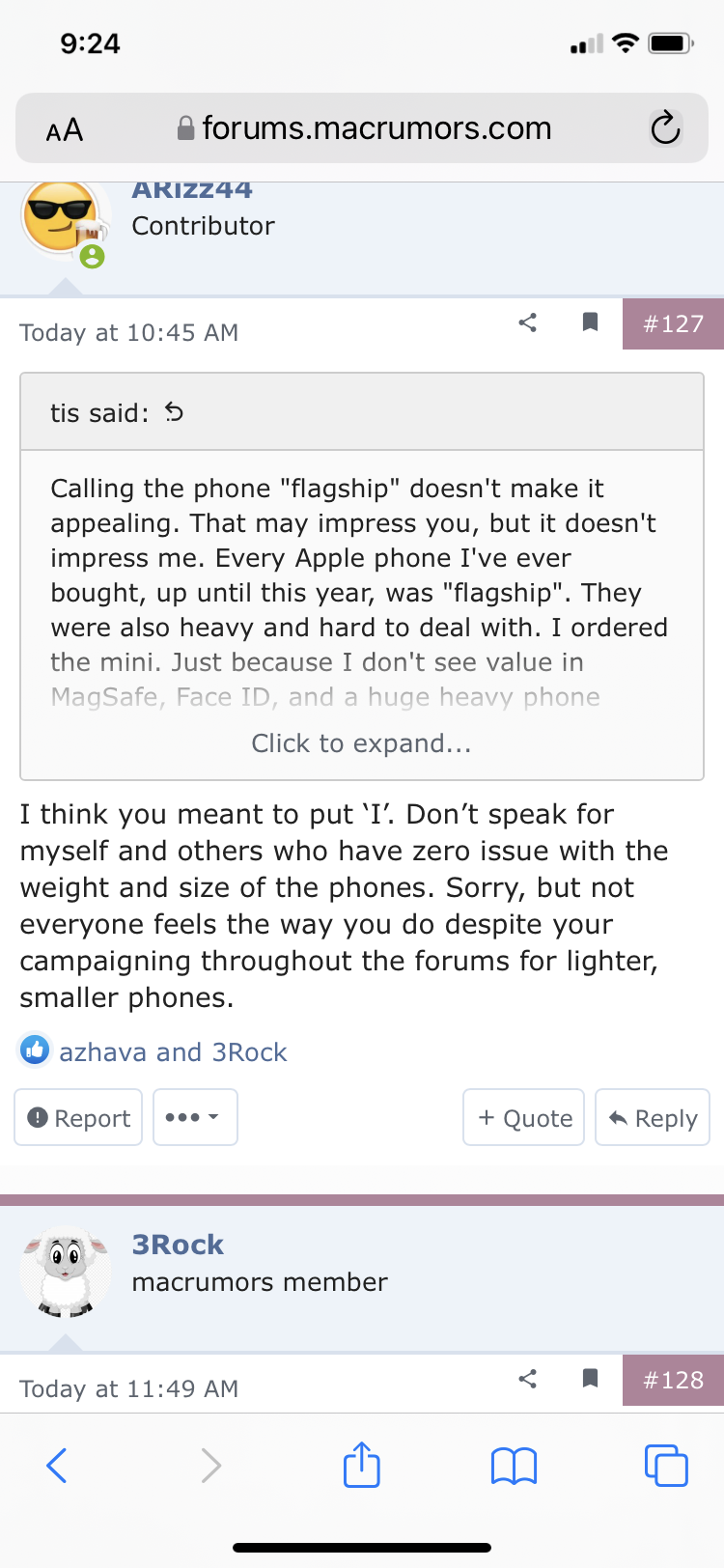Open Safari bookmarks

[514, 1466]
